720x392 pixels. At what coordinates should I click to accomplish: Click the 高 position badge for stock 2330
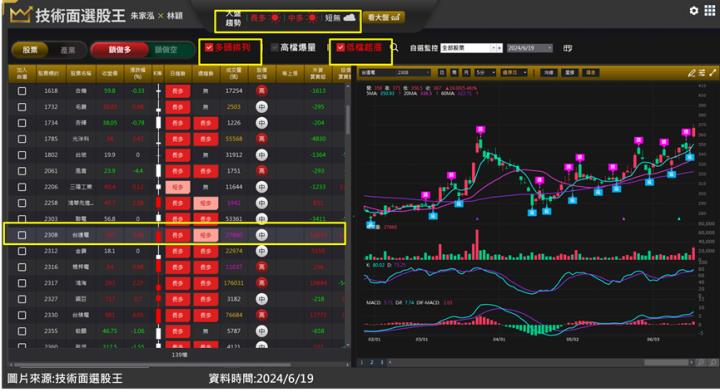(261, 315)
